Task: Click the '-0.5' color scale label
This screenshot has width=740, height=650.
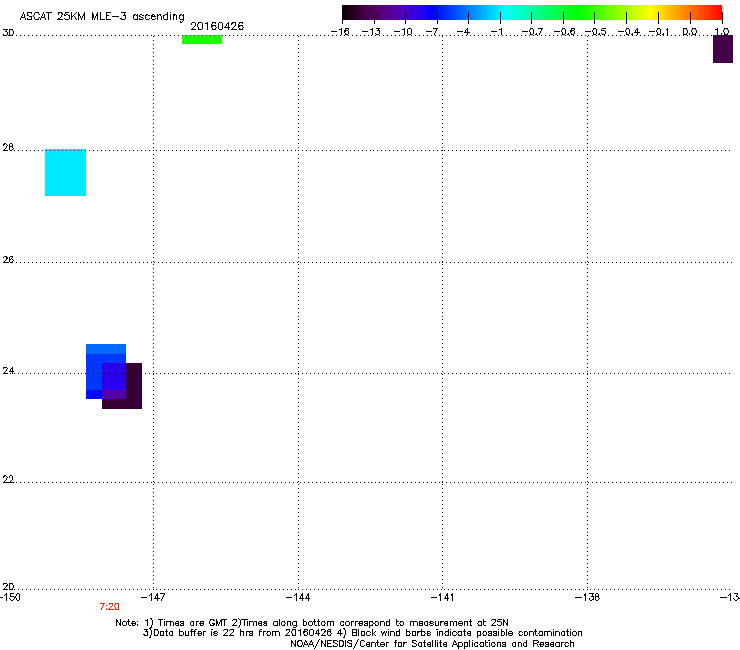Action: pyautogui.click(x=596, y=32)
